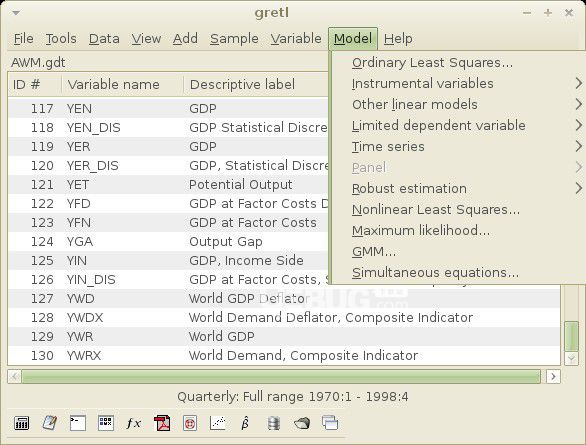Screen dimensions: 586x445
Task: Open the gretl console icon
Action: tap(78, 423)
